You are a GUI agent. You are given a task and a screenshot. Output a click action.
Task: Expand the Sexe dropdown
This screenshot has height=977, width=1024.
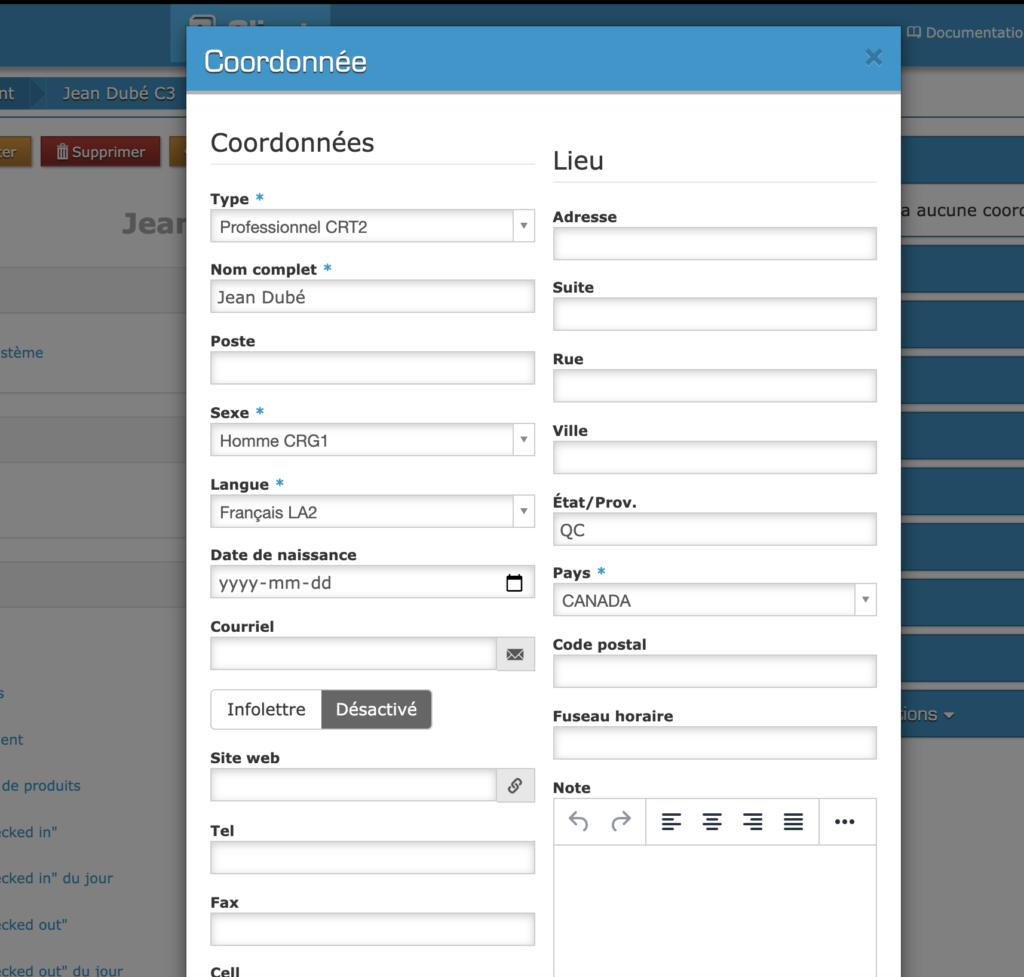tap(372, 441)
